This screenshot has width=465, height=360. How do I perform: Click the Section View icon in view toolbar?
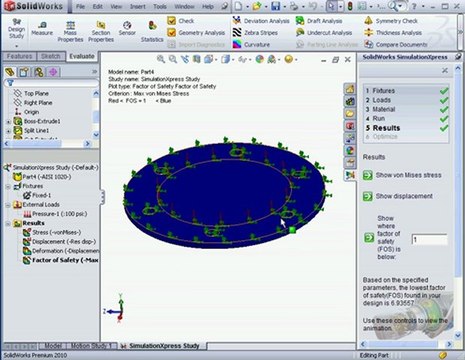197,59
